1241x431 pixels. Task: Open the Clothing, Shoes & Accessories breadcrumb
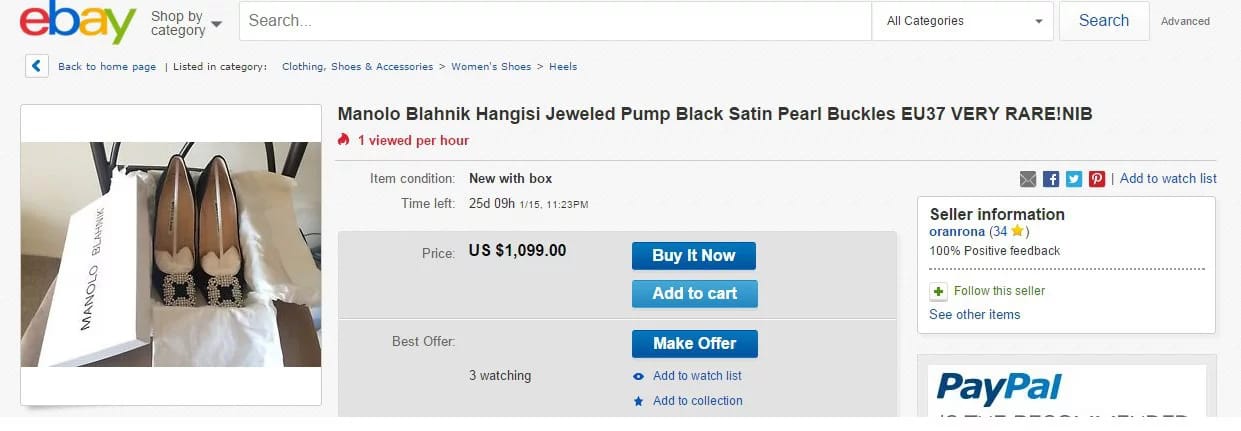[x=357, y=67]
